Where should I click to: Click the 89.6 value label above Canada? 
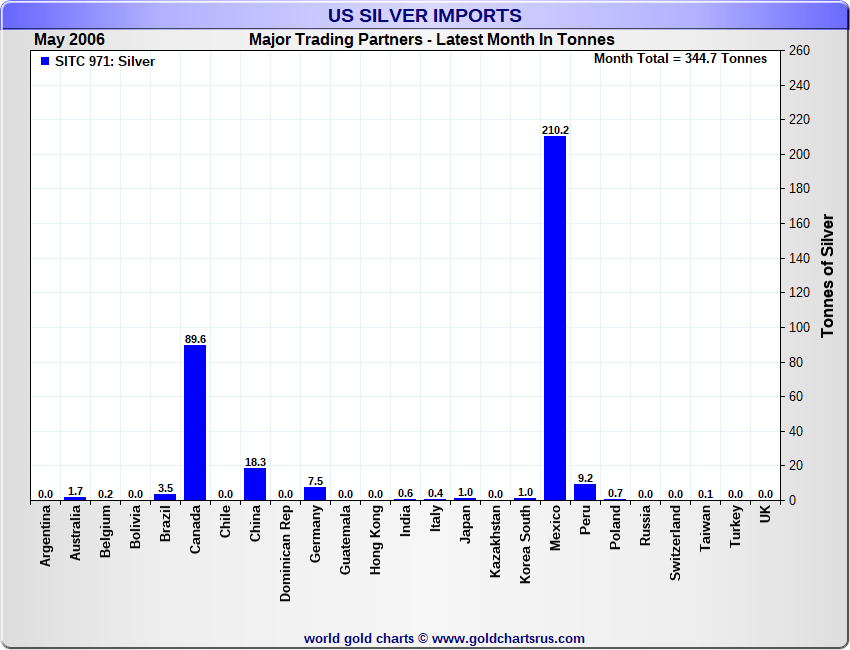click(195, 339)
